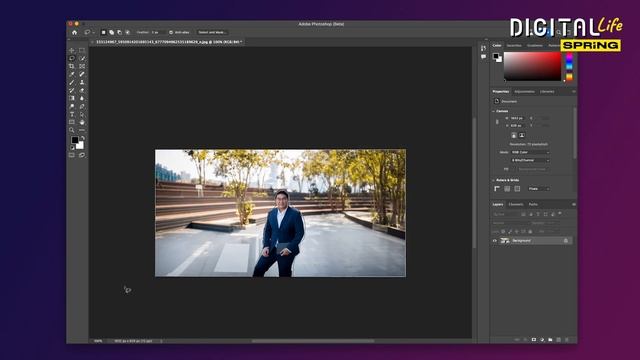Screen dimensions: 640x360
Task: Select the Eyedropper tool
Action: point(72,74)
